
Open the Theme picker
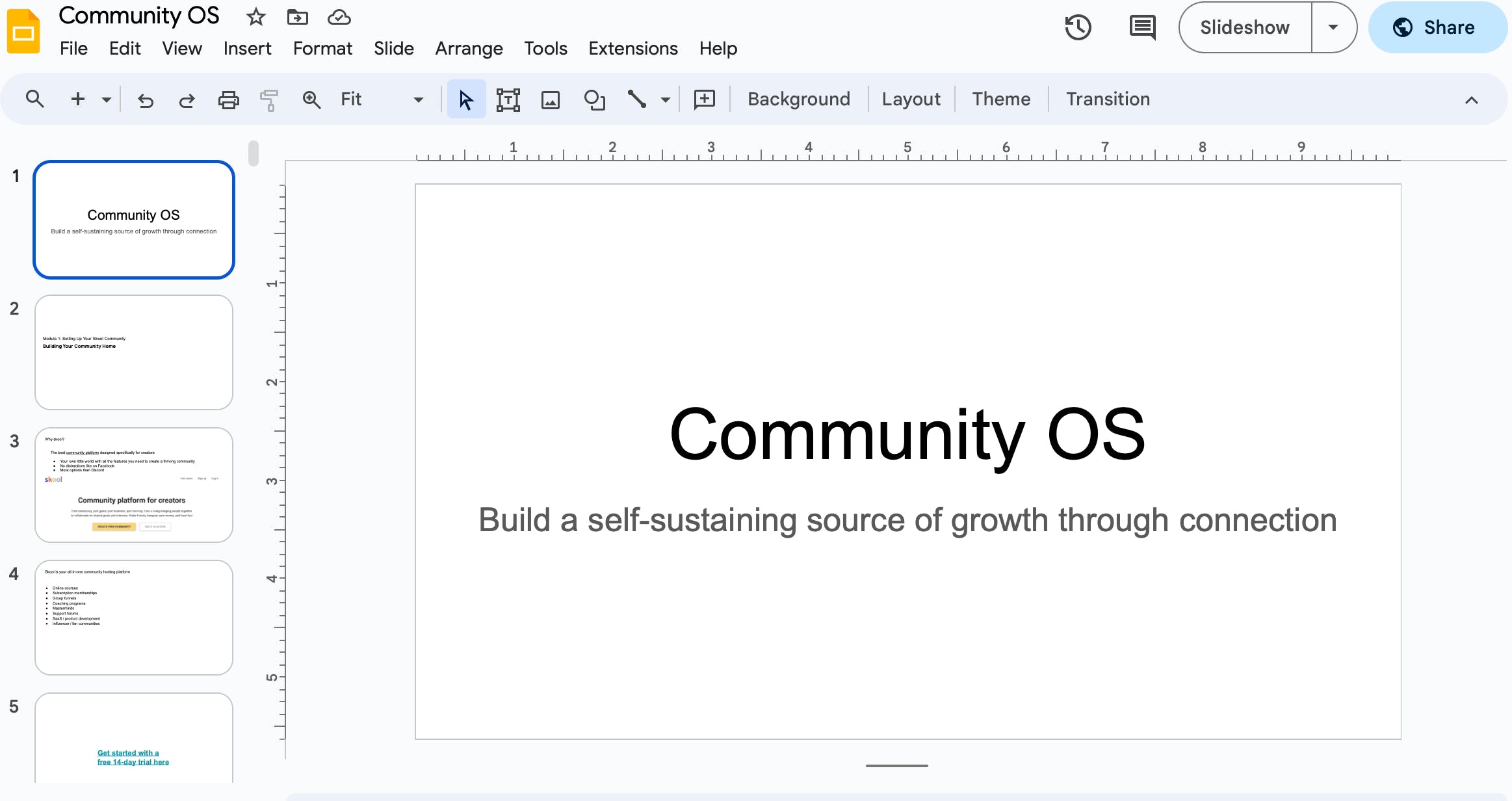(1000, 99)
